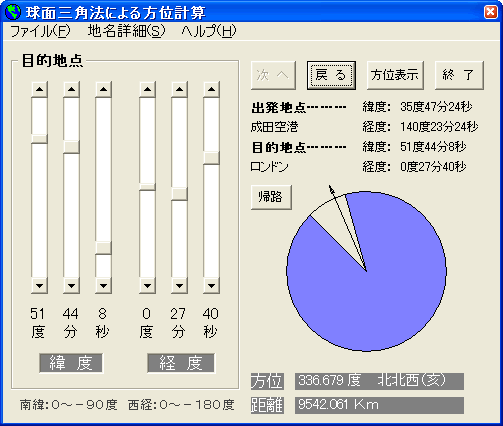Click down arrow of longitude seconds scrollbar
This screenshot has width=503, height=426.
(x=211, y=286)
